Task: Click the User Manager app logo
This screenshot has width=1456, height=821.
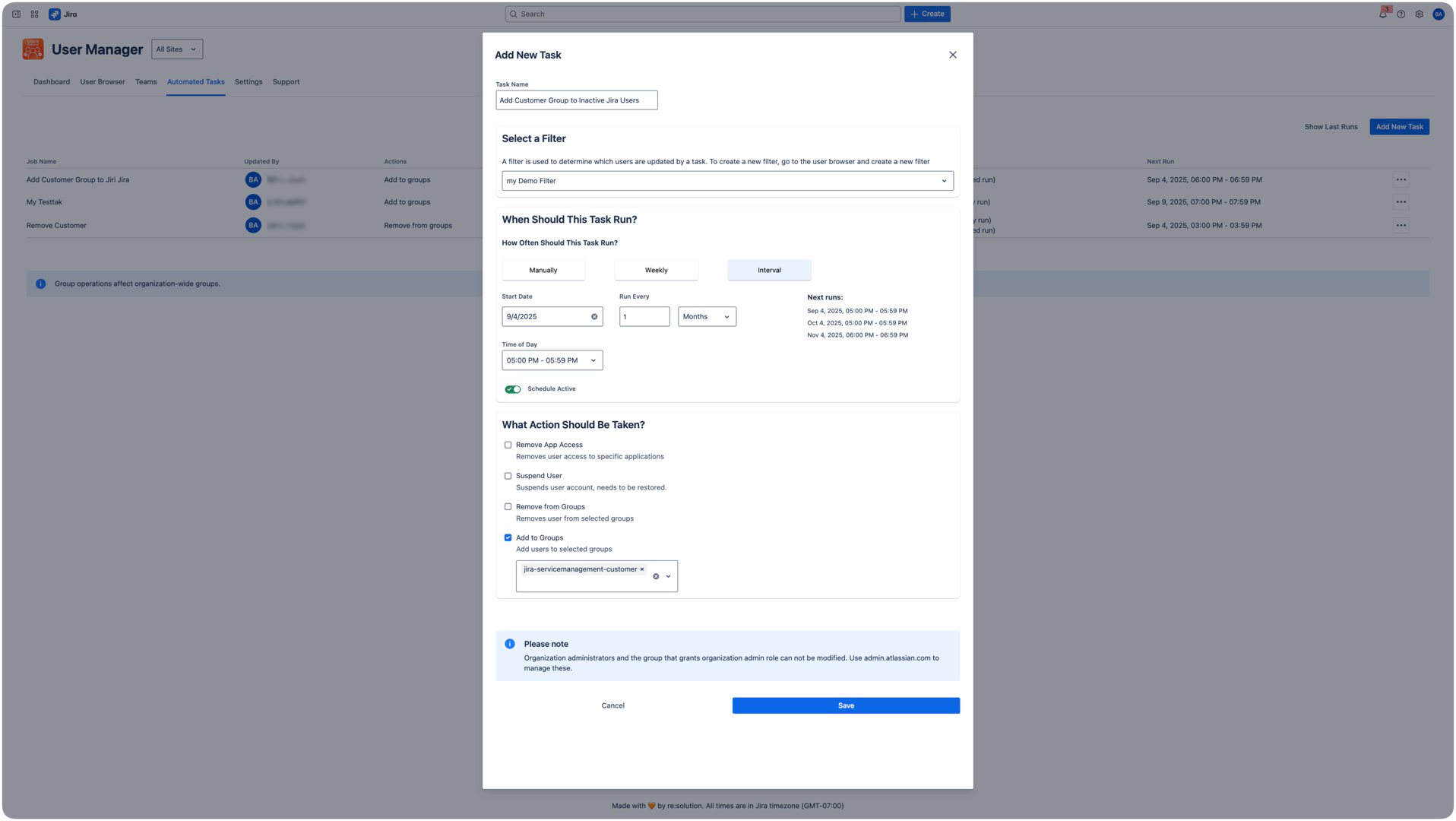Action: coord(32,49)
